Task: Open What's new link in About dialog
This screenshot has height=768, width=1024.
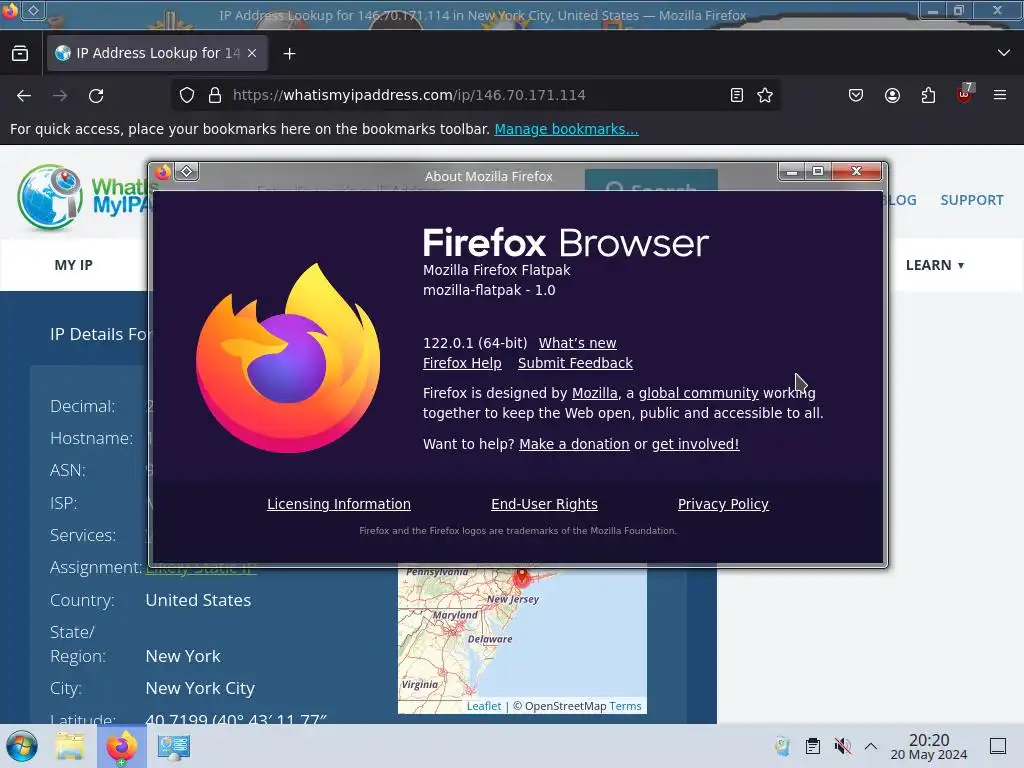Action: (x=577, y=343)
